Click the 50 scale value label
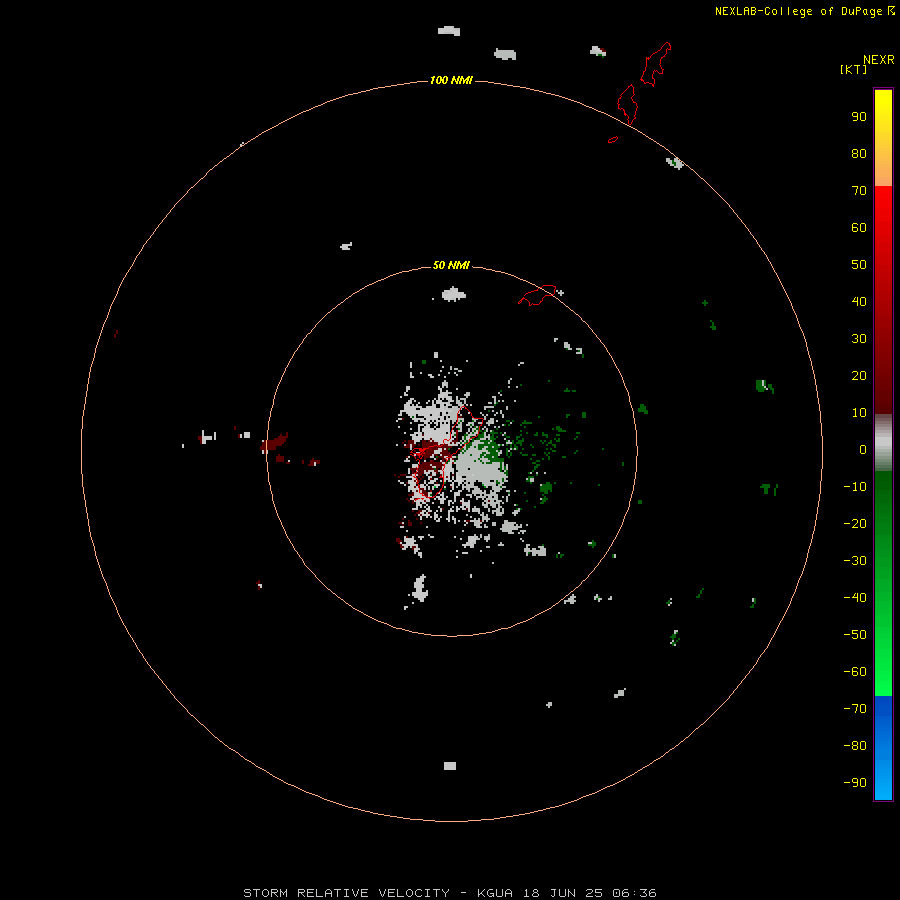The height and width of the screenshot is (900, 900). coord(859,265)
